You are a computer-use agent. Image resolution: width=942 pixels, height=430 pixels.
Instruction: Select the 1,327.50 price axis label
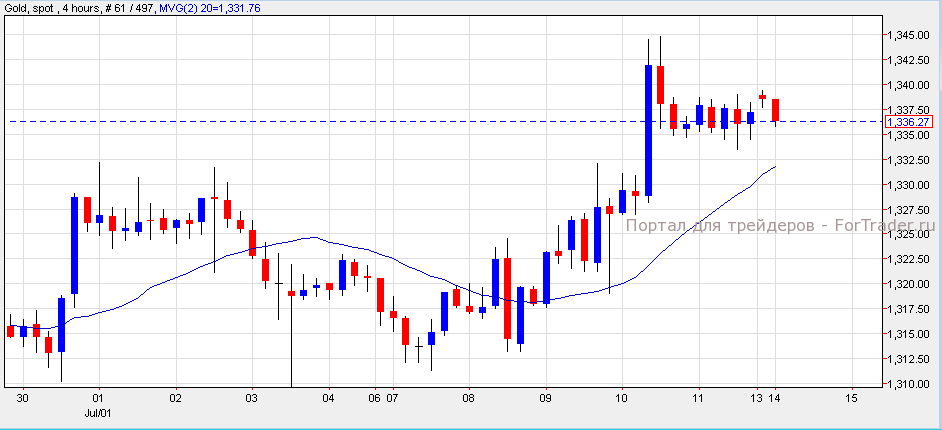pos(909,210)
